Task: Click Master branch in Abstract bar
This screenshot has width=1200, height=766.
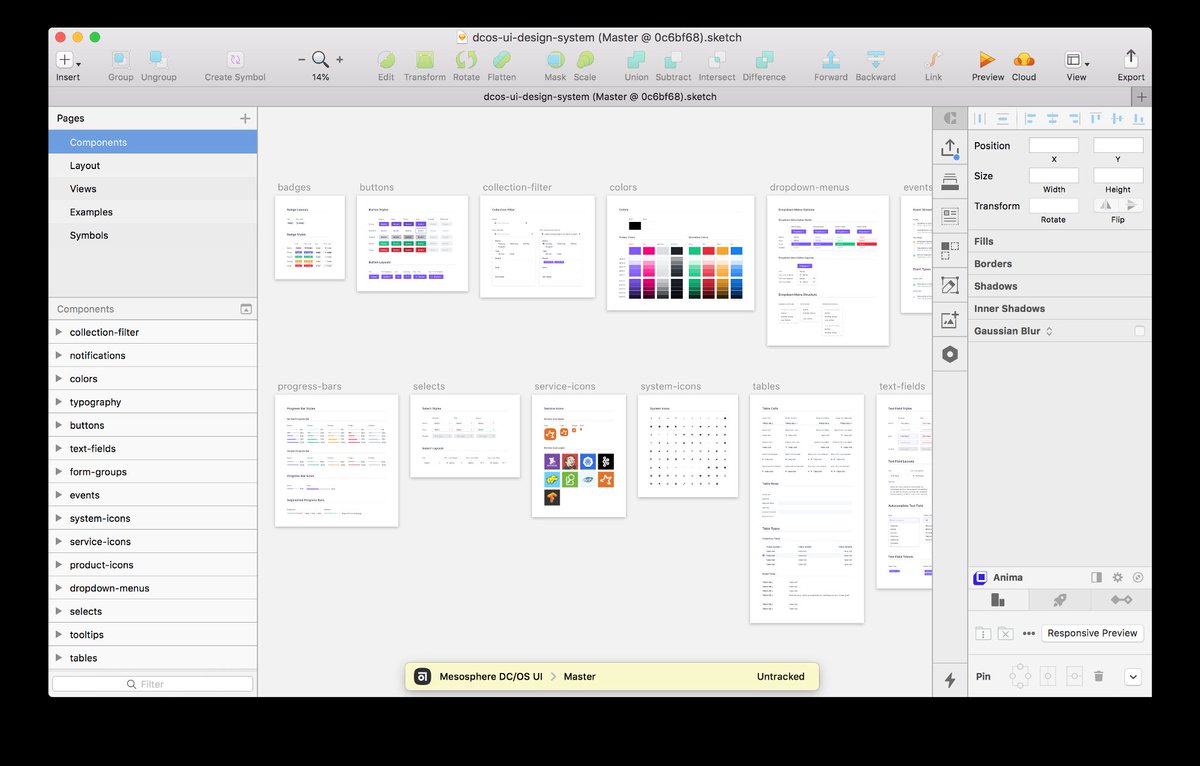Action: pos(580,676)
